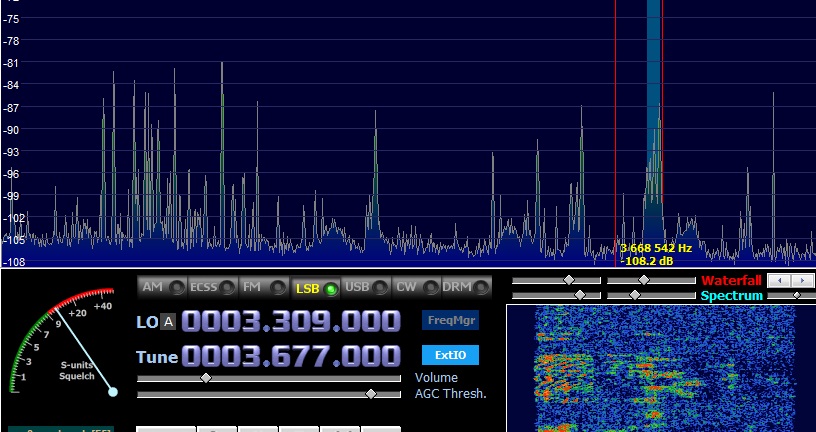
Task: Click the active LSB mode button
Action: 315,288
